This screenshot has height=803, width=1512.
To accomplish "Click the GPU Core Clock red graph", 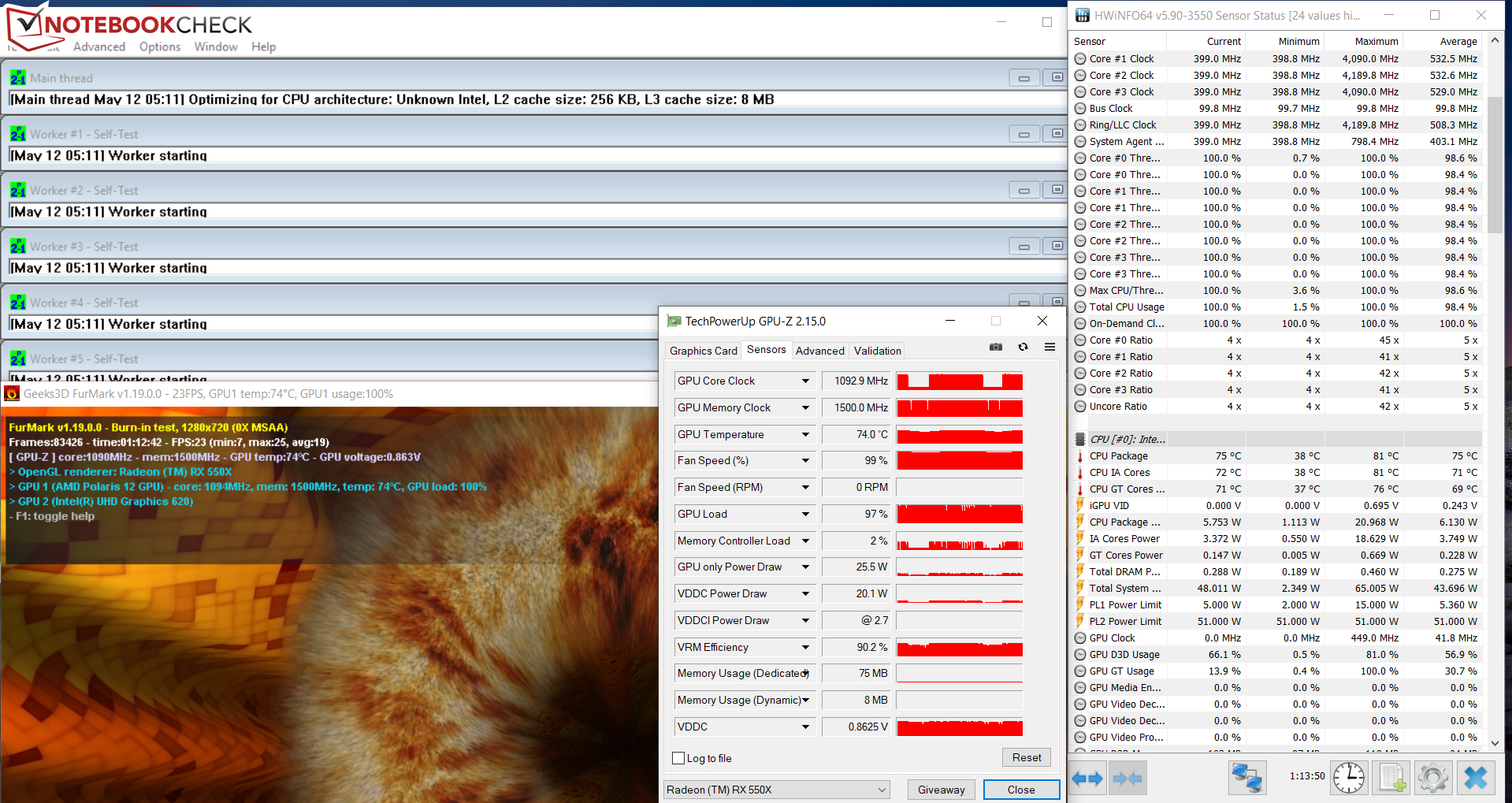I will (x=960, y=381).
